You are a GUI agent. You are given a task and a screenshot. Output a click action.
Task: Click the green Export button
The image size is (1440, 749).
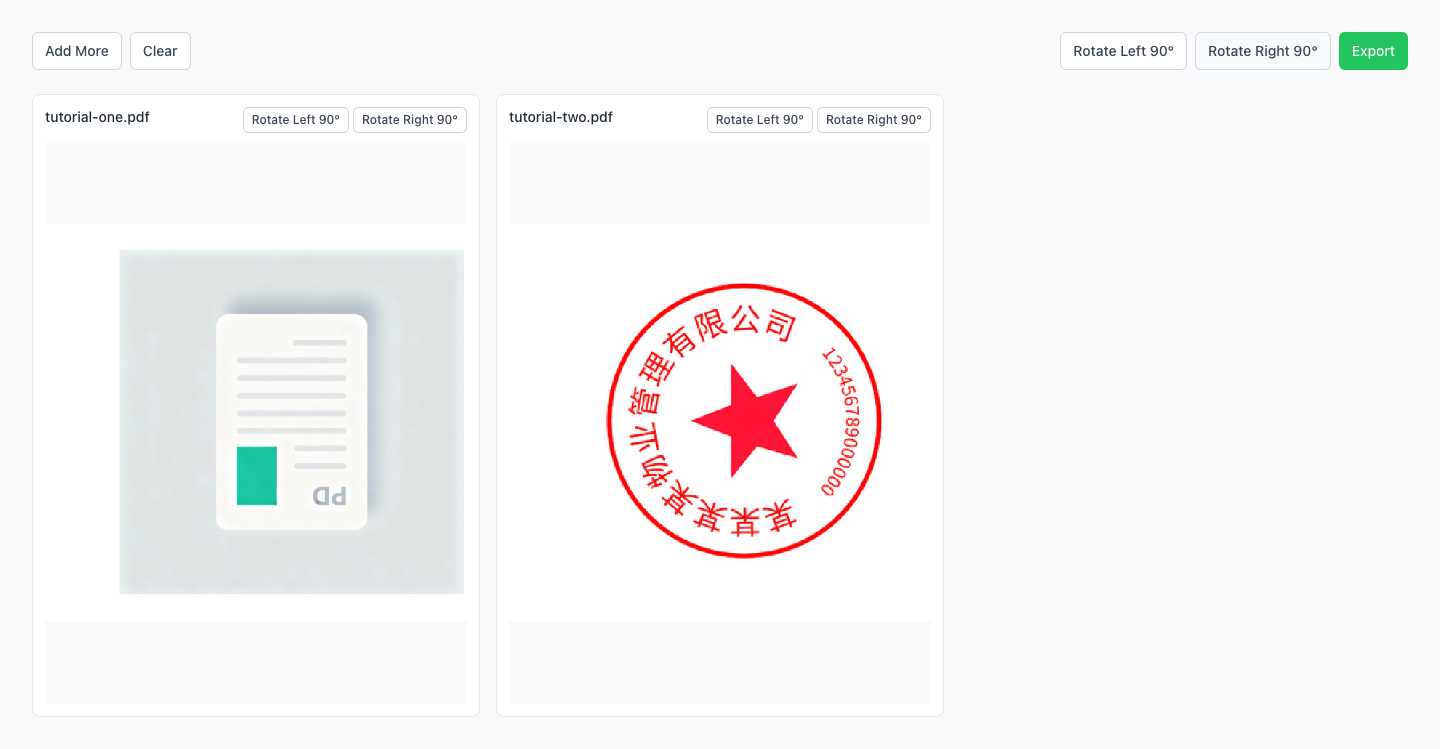pyautogui.click(x=1373, y=51)
